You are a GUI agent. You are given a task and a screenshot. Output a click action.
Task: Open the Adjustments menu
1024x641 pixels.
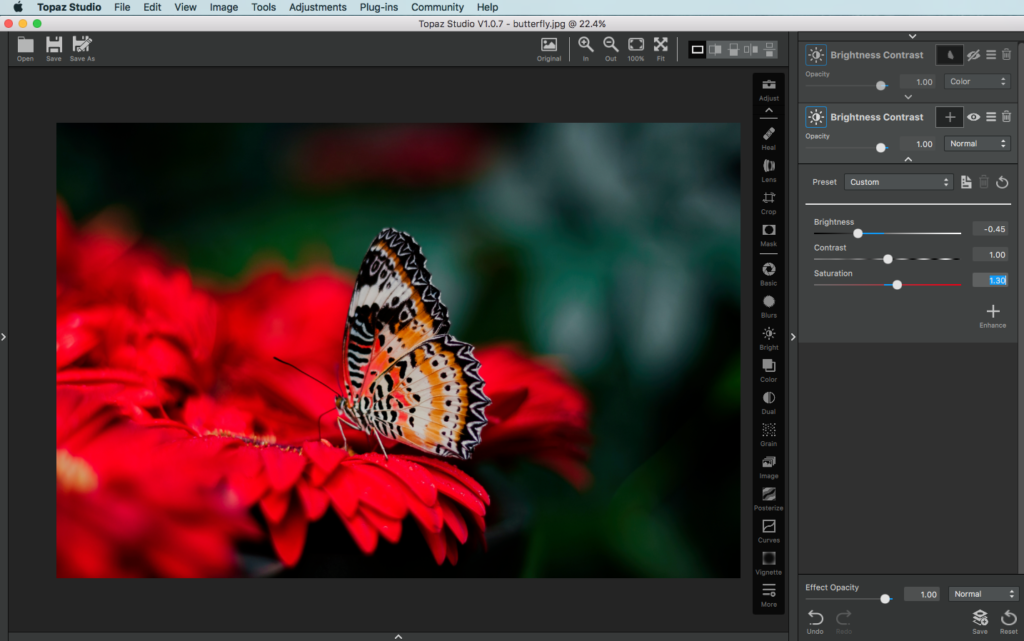317,7
